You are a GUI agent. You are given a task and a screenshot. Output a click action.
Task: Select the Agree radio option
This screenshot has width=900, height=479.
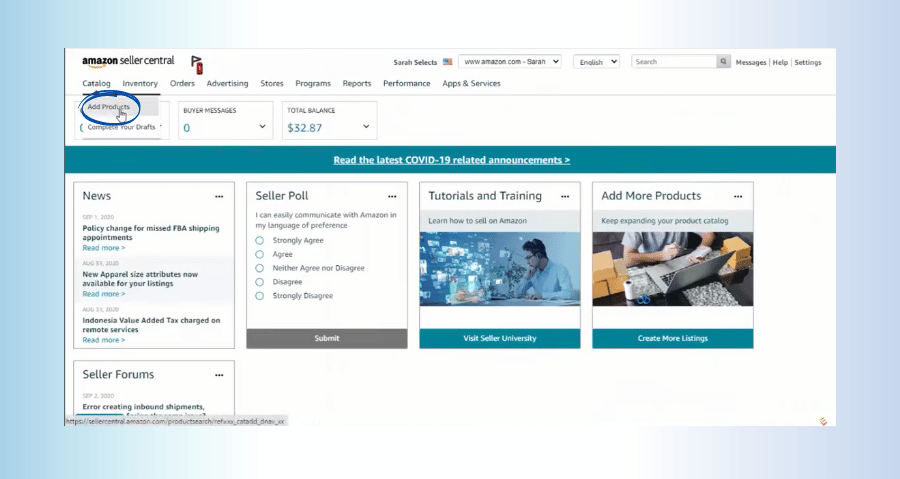(259, 254)
